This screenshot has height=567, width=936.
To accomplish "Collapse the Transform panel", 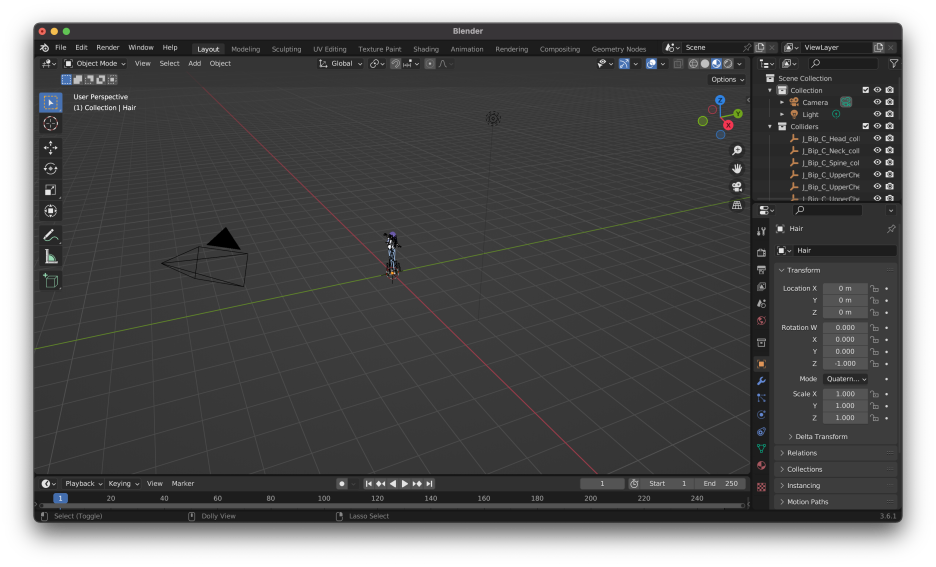I will (x=803, y=270).
